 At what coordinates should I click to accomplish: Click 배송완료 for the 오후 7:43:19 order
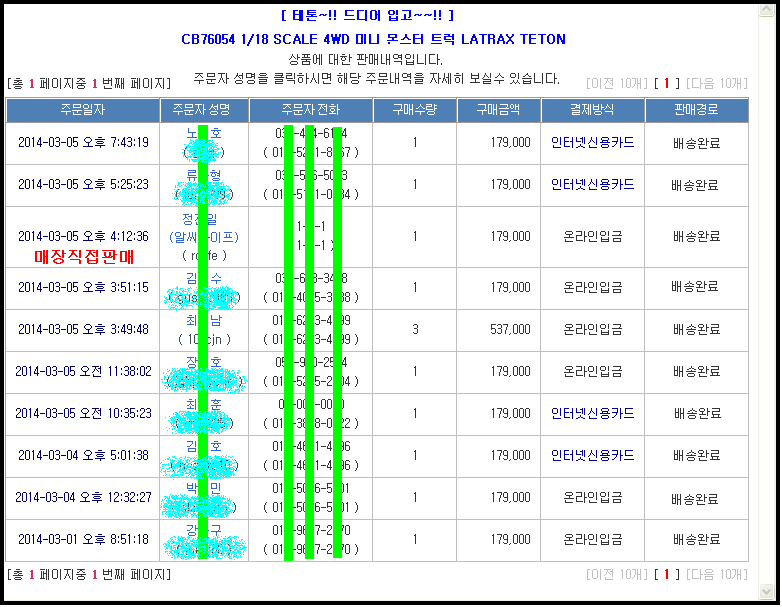click(x=697, y=144)
